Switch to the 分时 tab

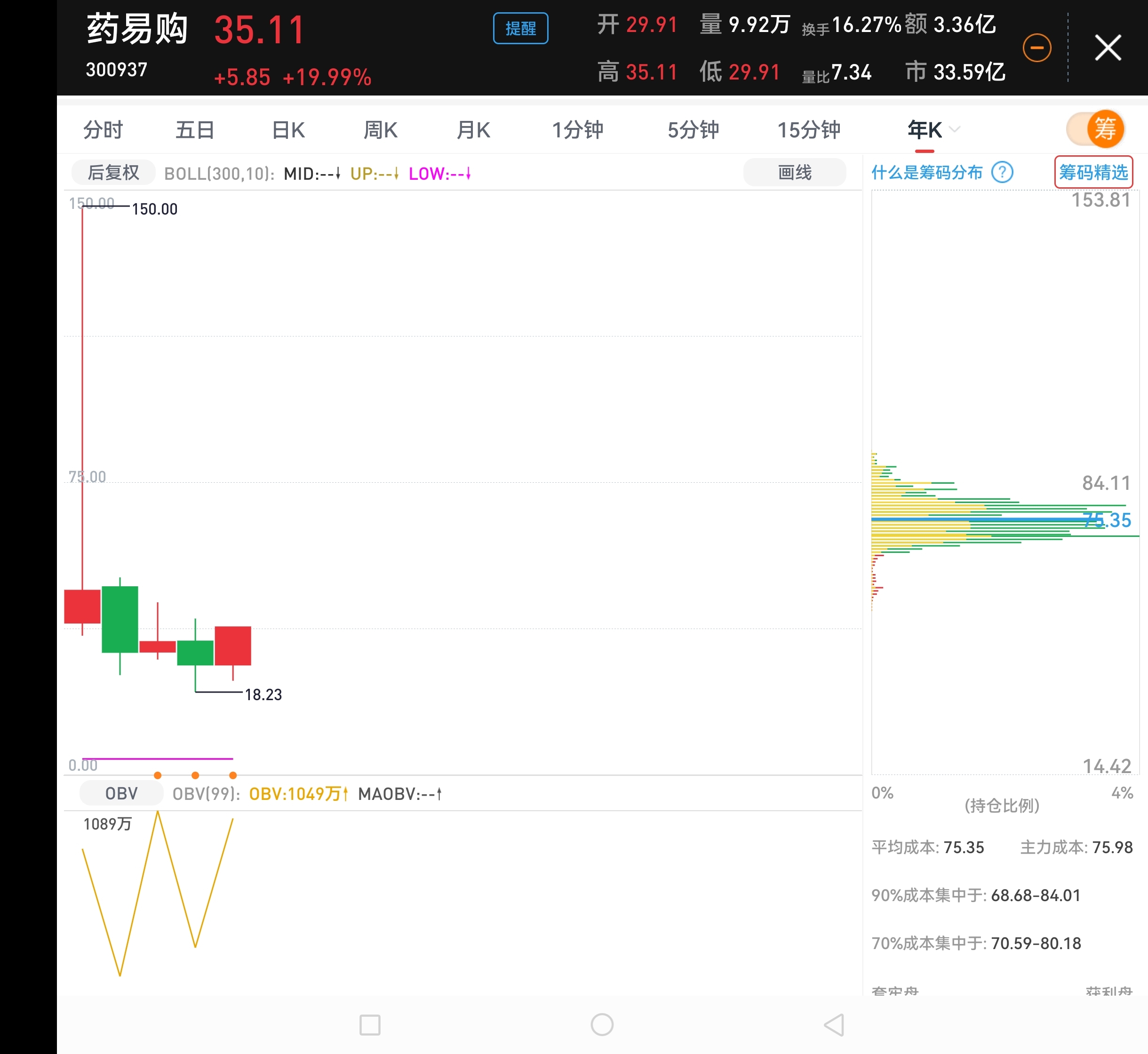pyautogui.click(x=103, y=130)
